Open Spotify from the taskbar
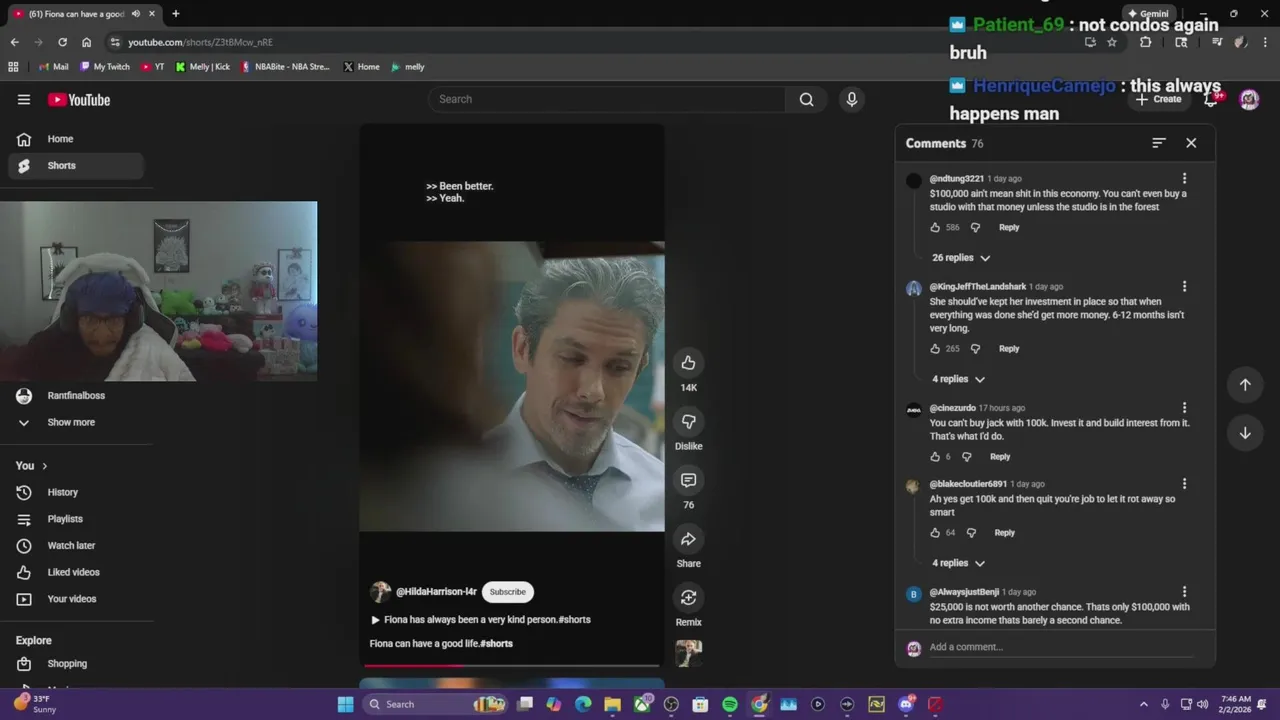The width and height of the screenshot is (1280, 720). 730,704
